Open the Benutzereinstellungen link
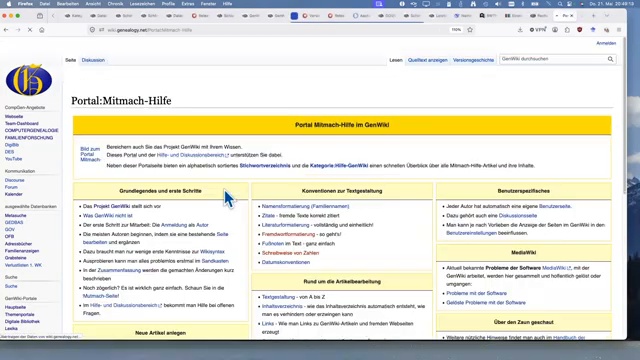 [x=471, y=233]
